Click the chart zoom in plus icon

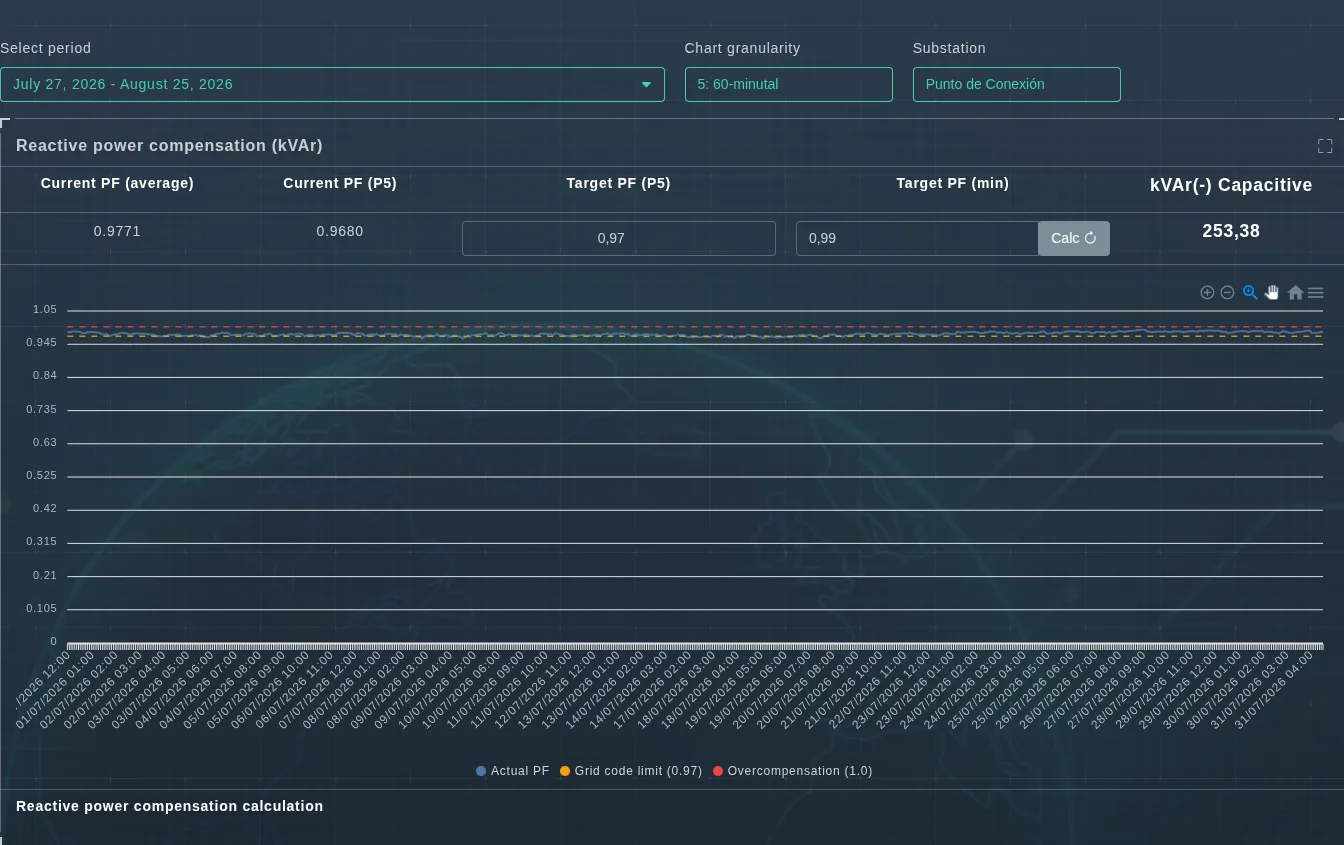1207,293
